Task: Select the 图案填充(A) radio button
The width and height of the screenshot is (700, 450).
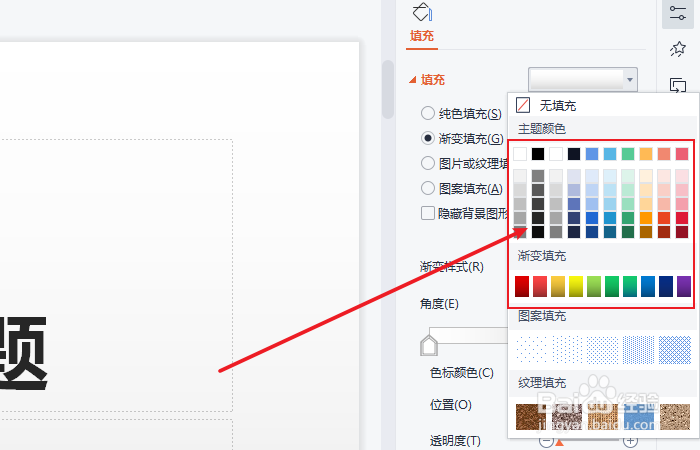Action: 428,188
